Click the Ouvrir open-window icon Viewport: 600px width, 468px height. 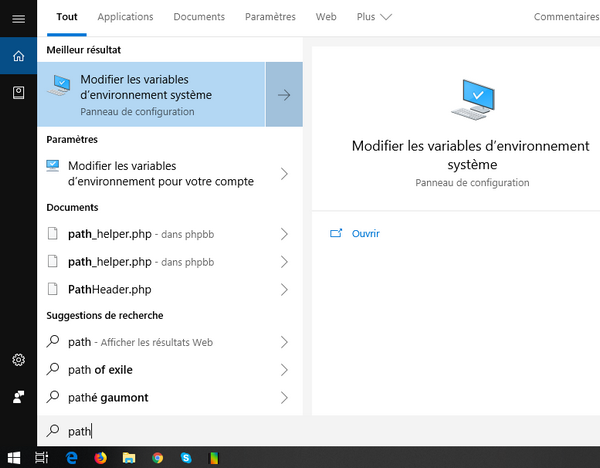(x=336, y=233)
